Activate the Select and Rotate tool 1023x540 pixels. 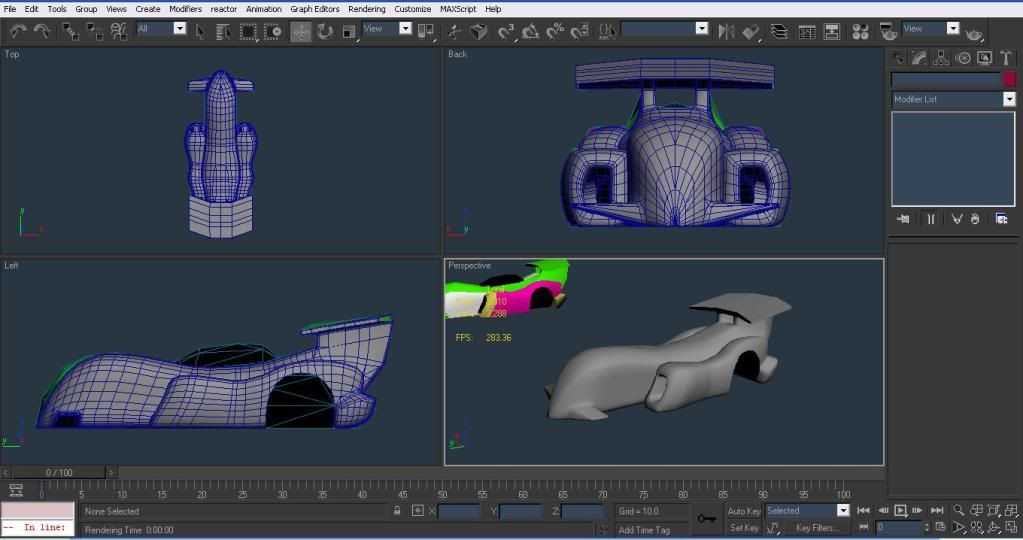point(325,31)
